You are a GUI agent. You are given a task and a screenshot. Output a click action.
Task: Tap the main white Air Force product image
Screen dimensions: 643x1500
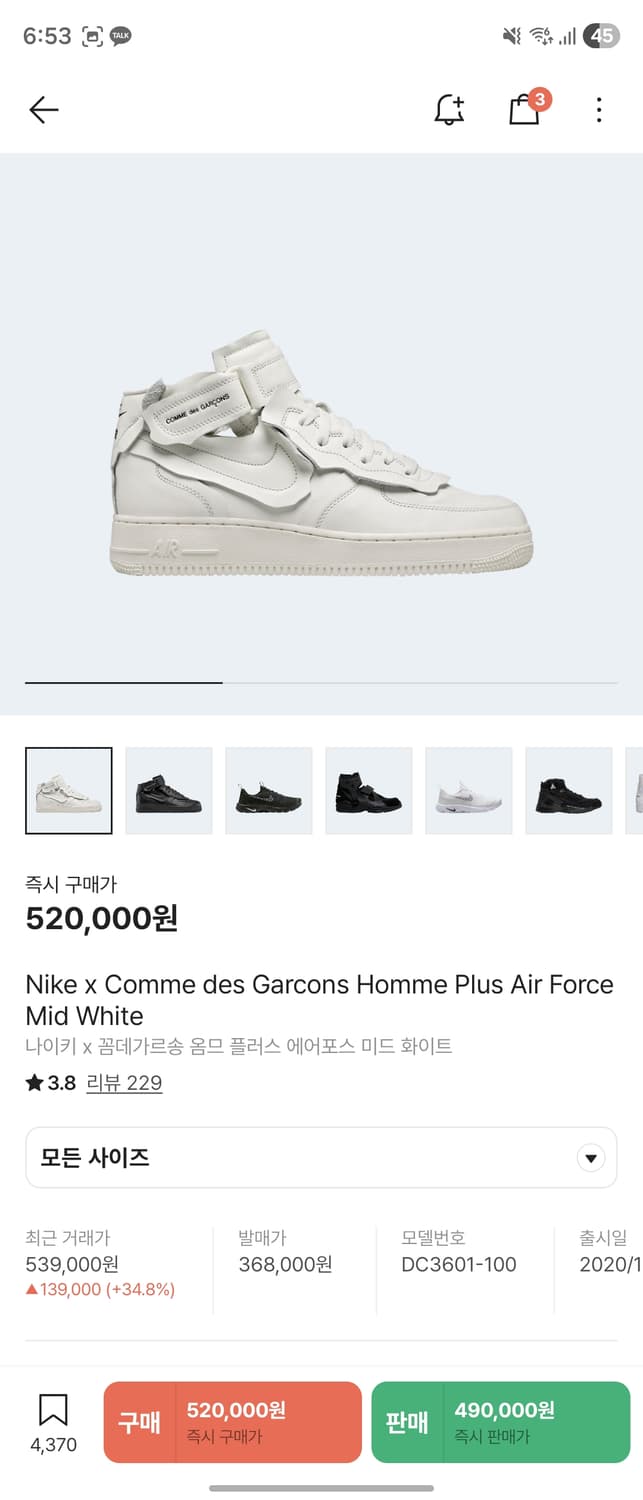tap(321, 450)
